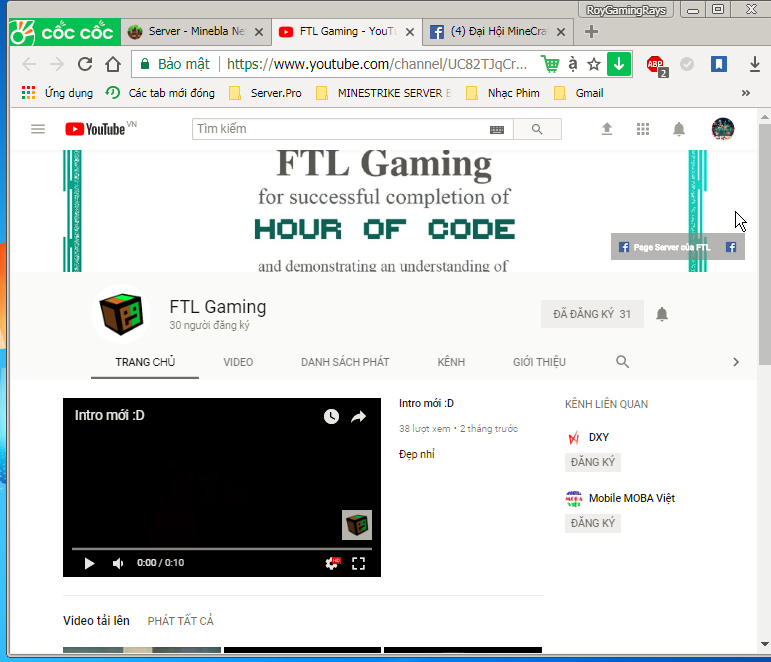Select the TRANG CHỦ channel tab
Screen dimensions: 771x662
(145, 362)
